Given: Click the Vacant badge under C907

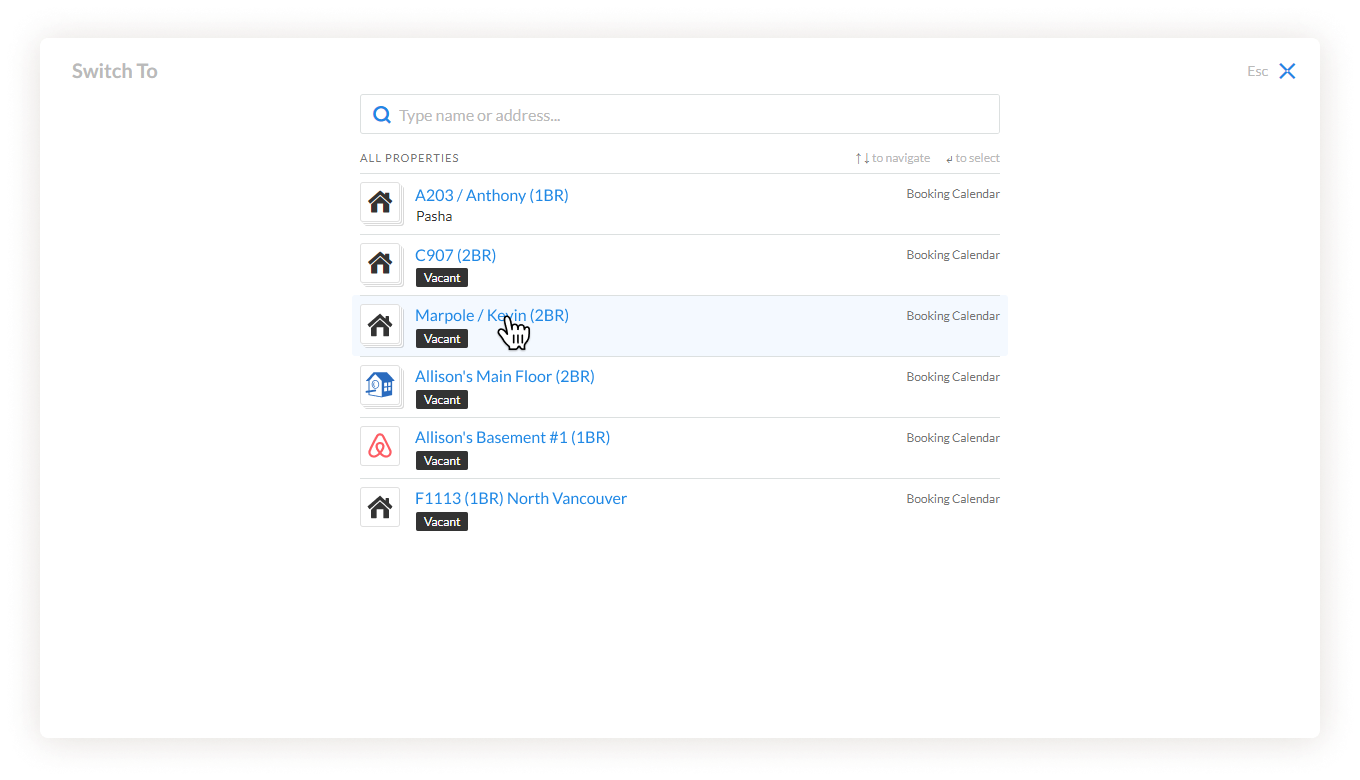Looking at the screenshot, I should coord(442,278).
